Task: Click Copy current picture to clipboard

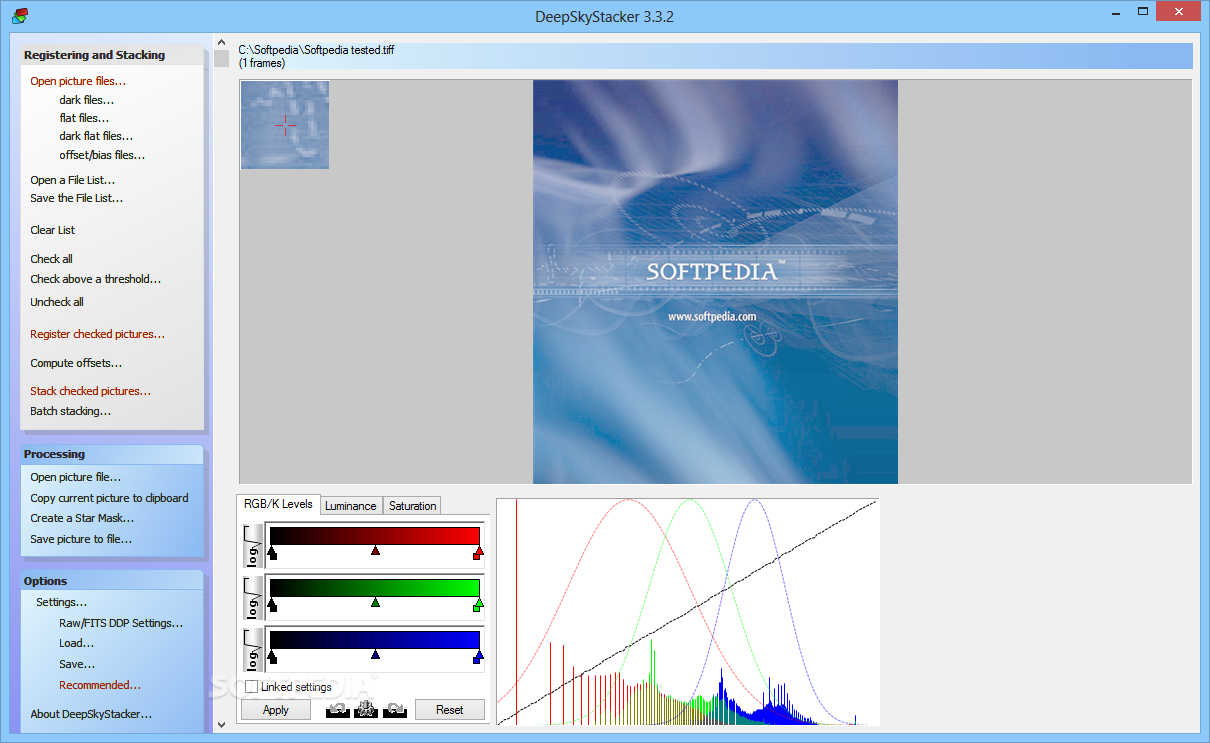Action: pyautogui.click(x=109, y=498)
